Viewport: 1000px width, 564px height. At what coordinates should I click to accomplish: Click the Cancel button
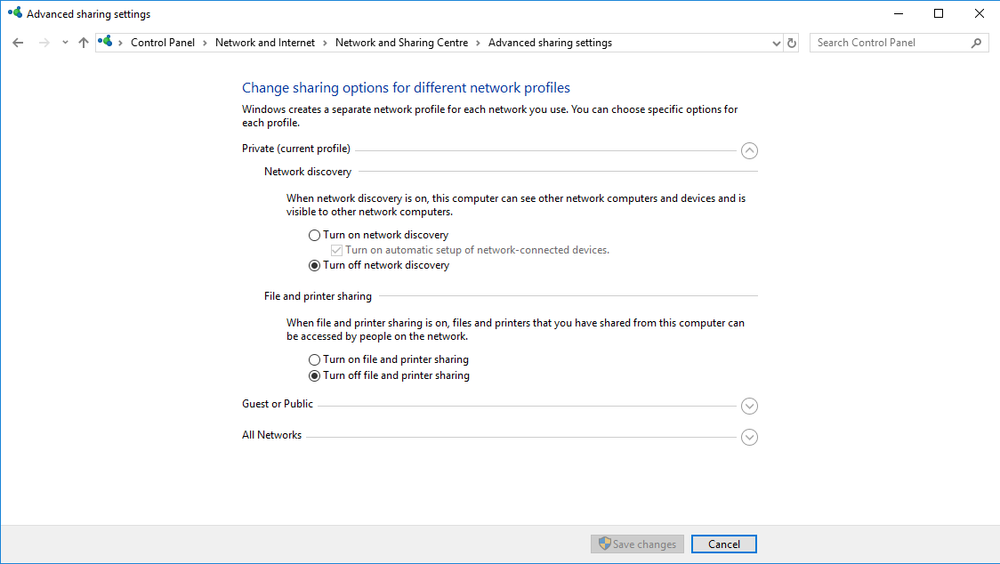point(724,544)
